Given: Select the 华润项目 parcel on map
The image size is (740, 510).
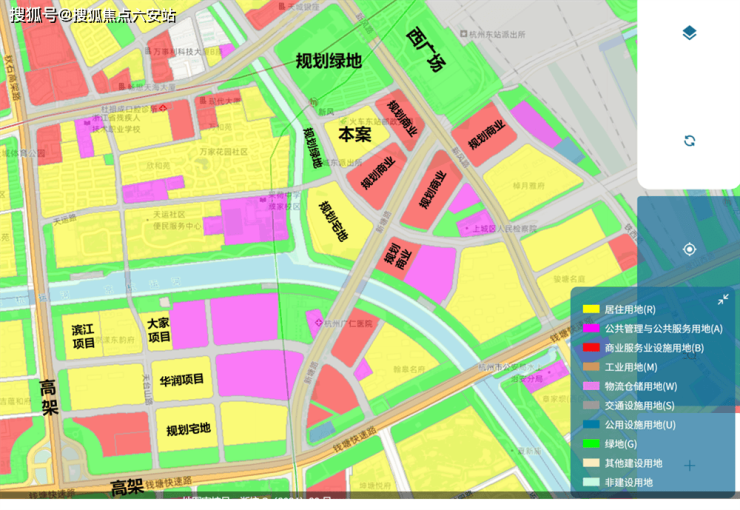Looking at the screenshot, I should click(181, 380).
